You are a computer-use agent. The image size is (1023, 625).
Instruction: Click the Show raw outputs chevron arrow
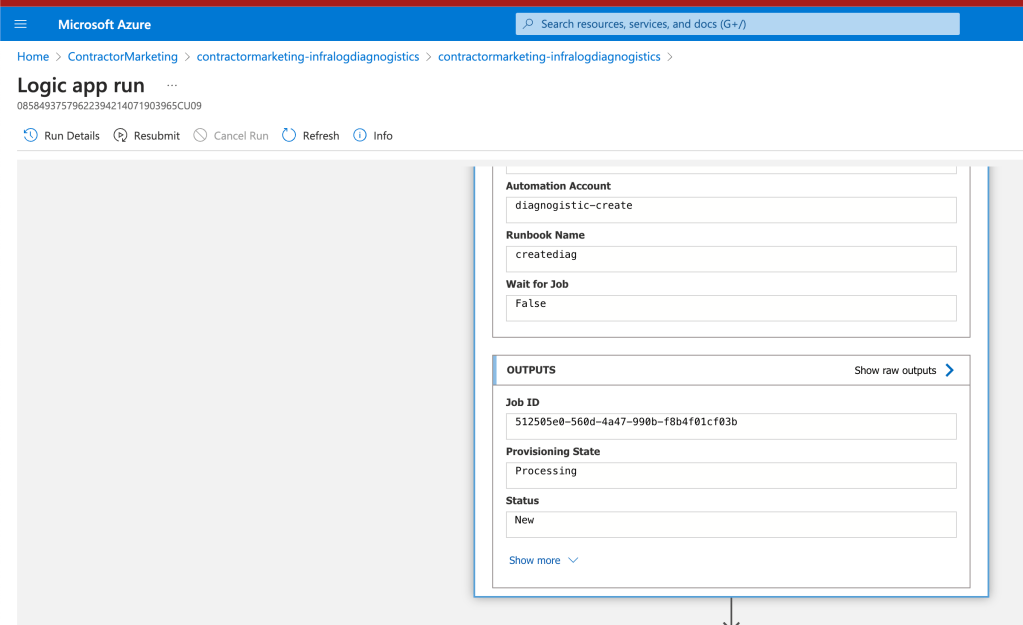pyautogui.click(x=950, y=370)
